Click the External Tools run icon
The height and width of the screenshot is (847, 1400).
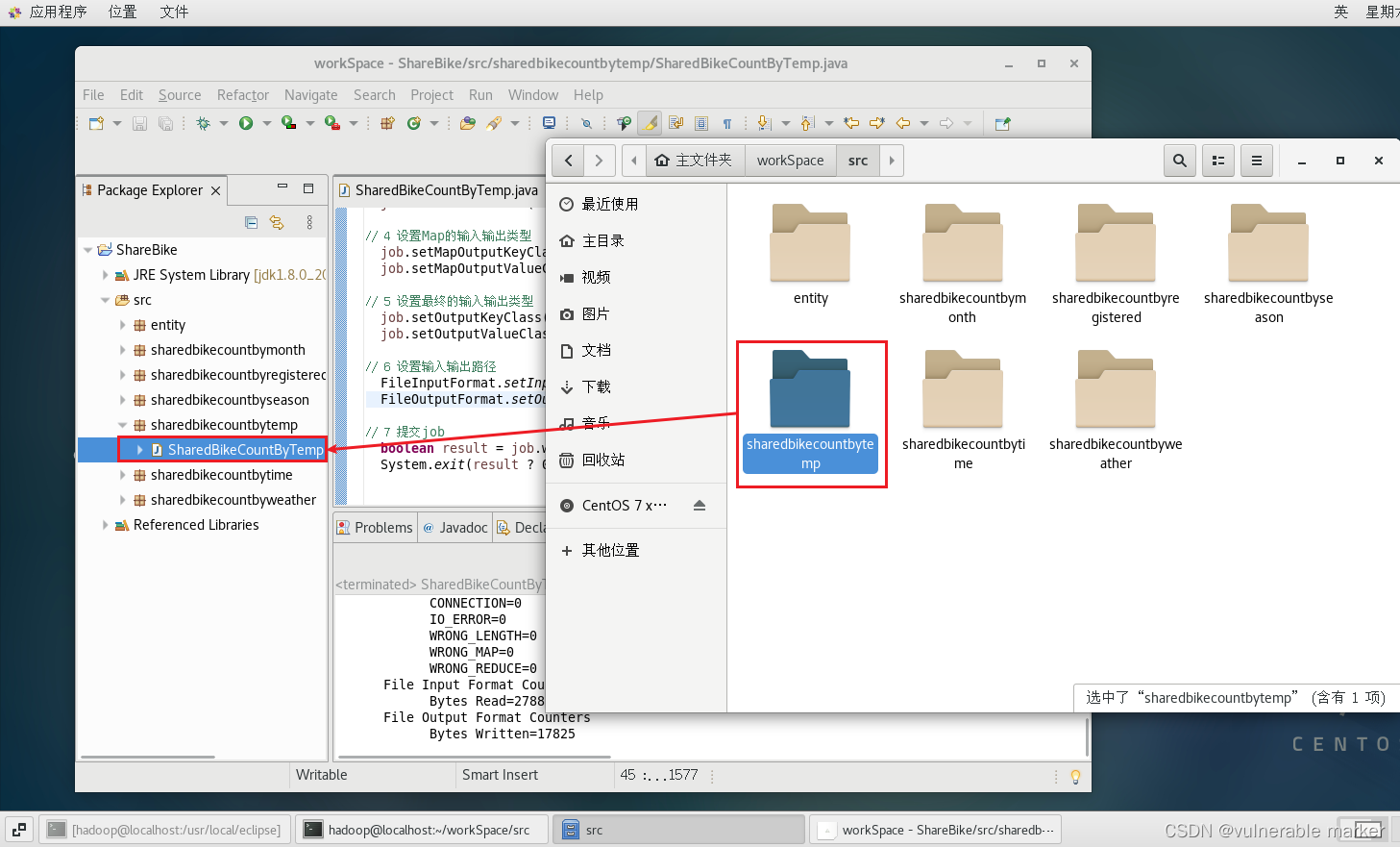[x=332, y=123]
